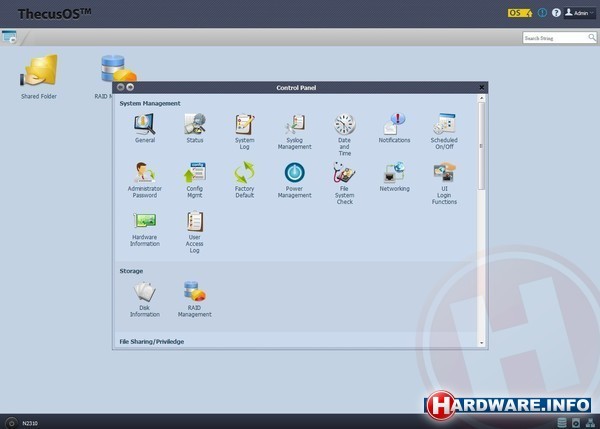
Task: Open the General settings icon
Action: click(145, 128)
